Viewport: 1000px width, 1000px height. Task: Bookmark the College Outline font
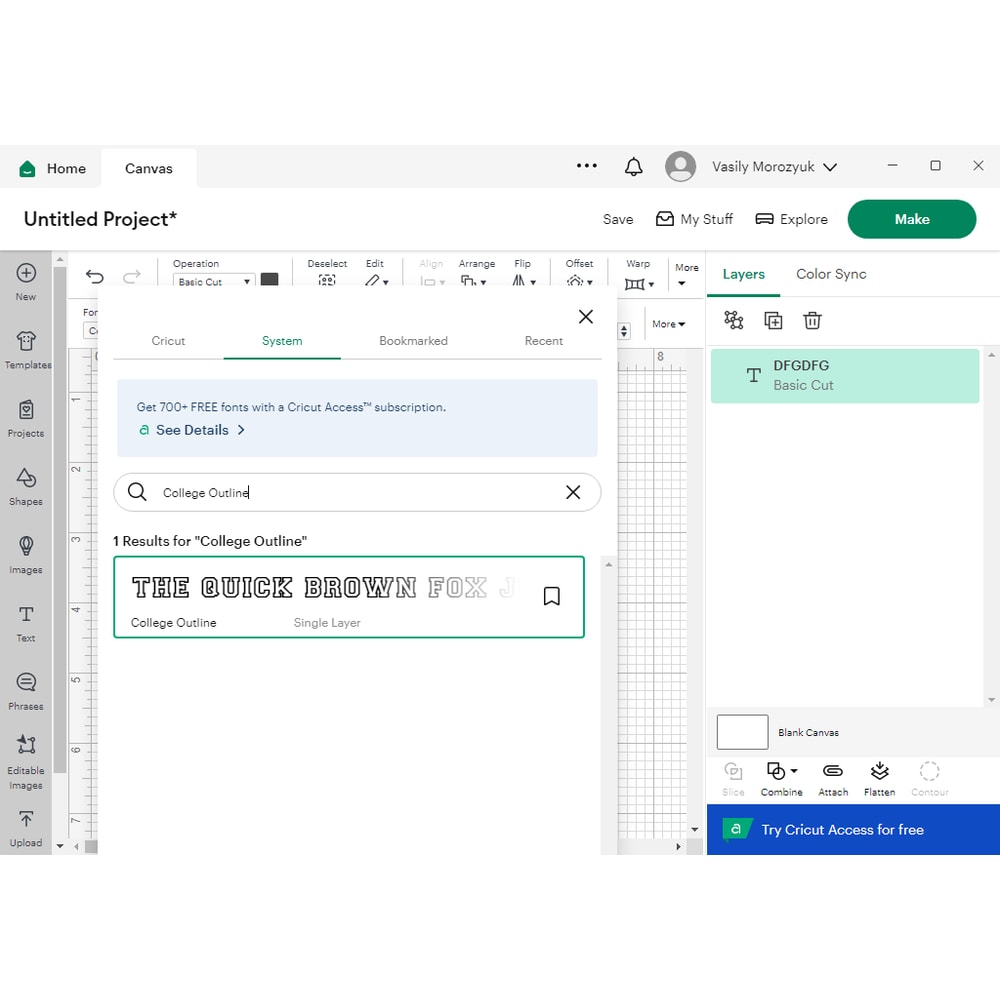[x=551, y=596]
